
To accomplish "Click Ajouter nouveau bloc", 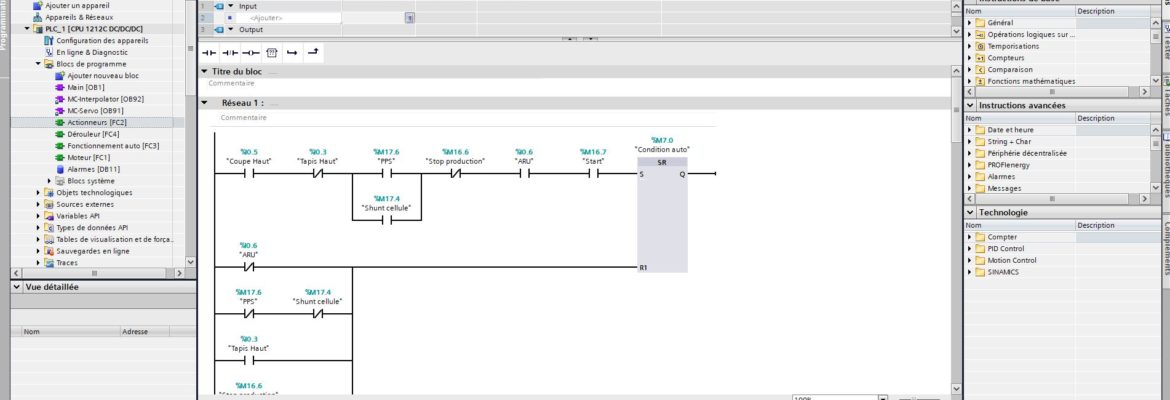I will (103, 75).
